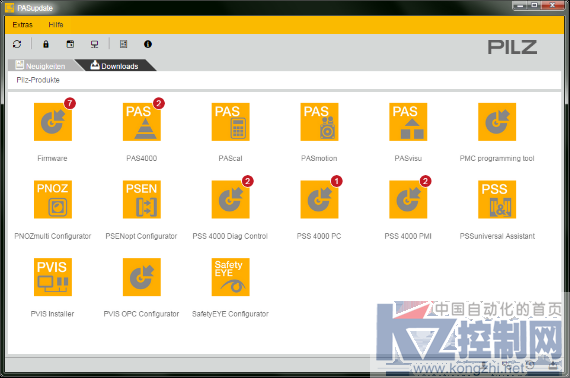570x378 pixels.
Task: Click the PILZ logo
Action: tap(512, 47)
